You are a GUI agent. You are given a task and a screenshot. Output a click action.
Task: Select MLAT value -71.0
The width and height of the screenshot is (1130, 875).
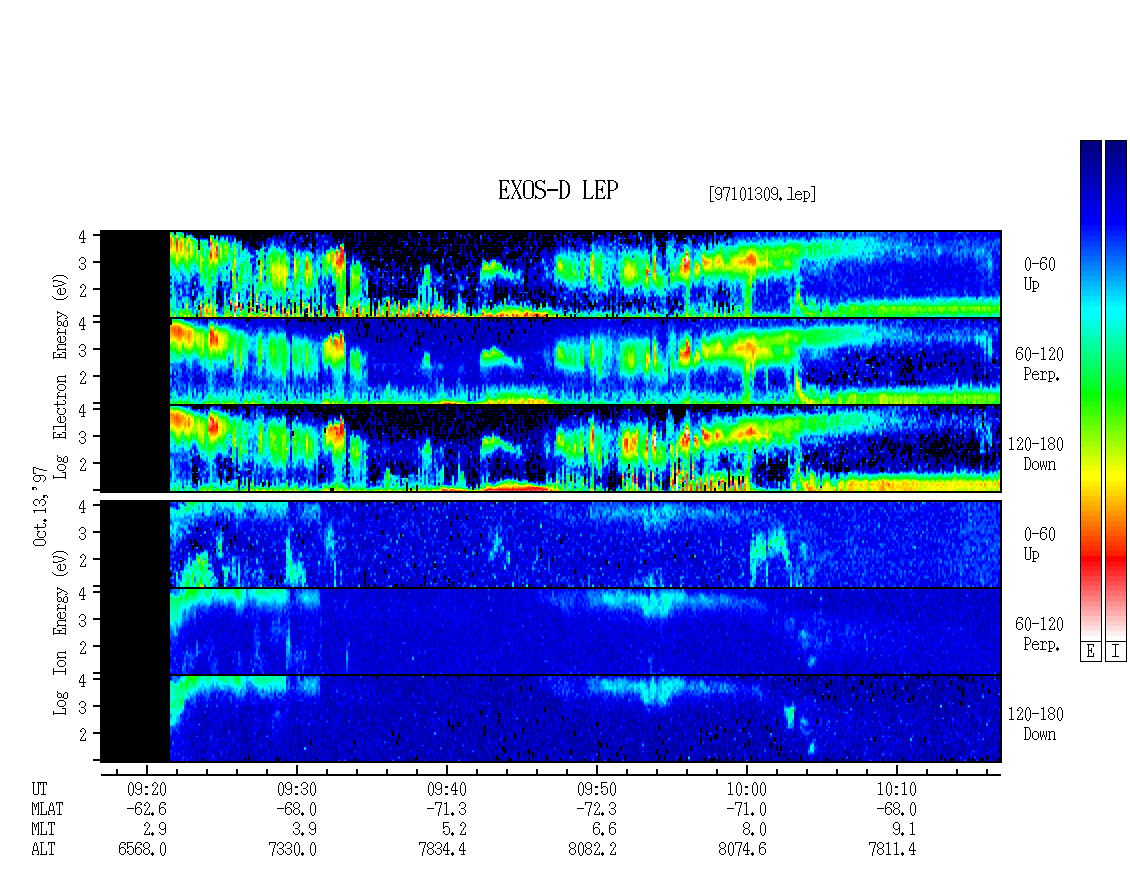point(746,809)
